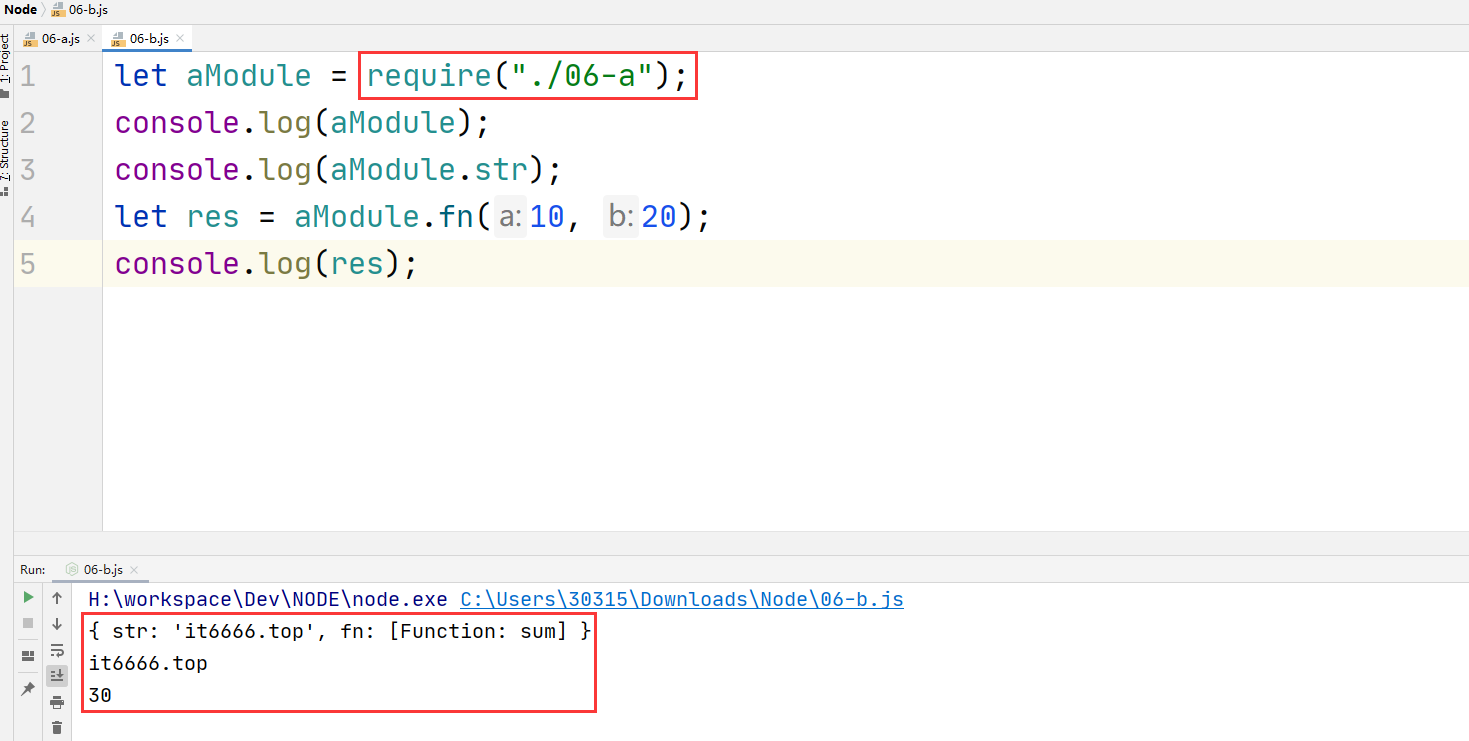This screenshot has width=1469, height=741.
Task: Click the Node breadcrumb in navigation bar
Action: click(21, 10)
